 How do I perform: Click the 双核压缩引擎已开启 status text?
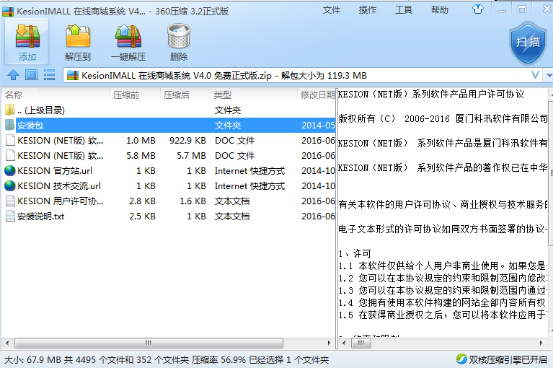pyautogui.click(x=508, y=360)
